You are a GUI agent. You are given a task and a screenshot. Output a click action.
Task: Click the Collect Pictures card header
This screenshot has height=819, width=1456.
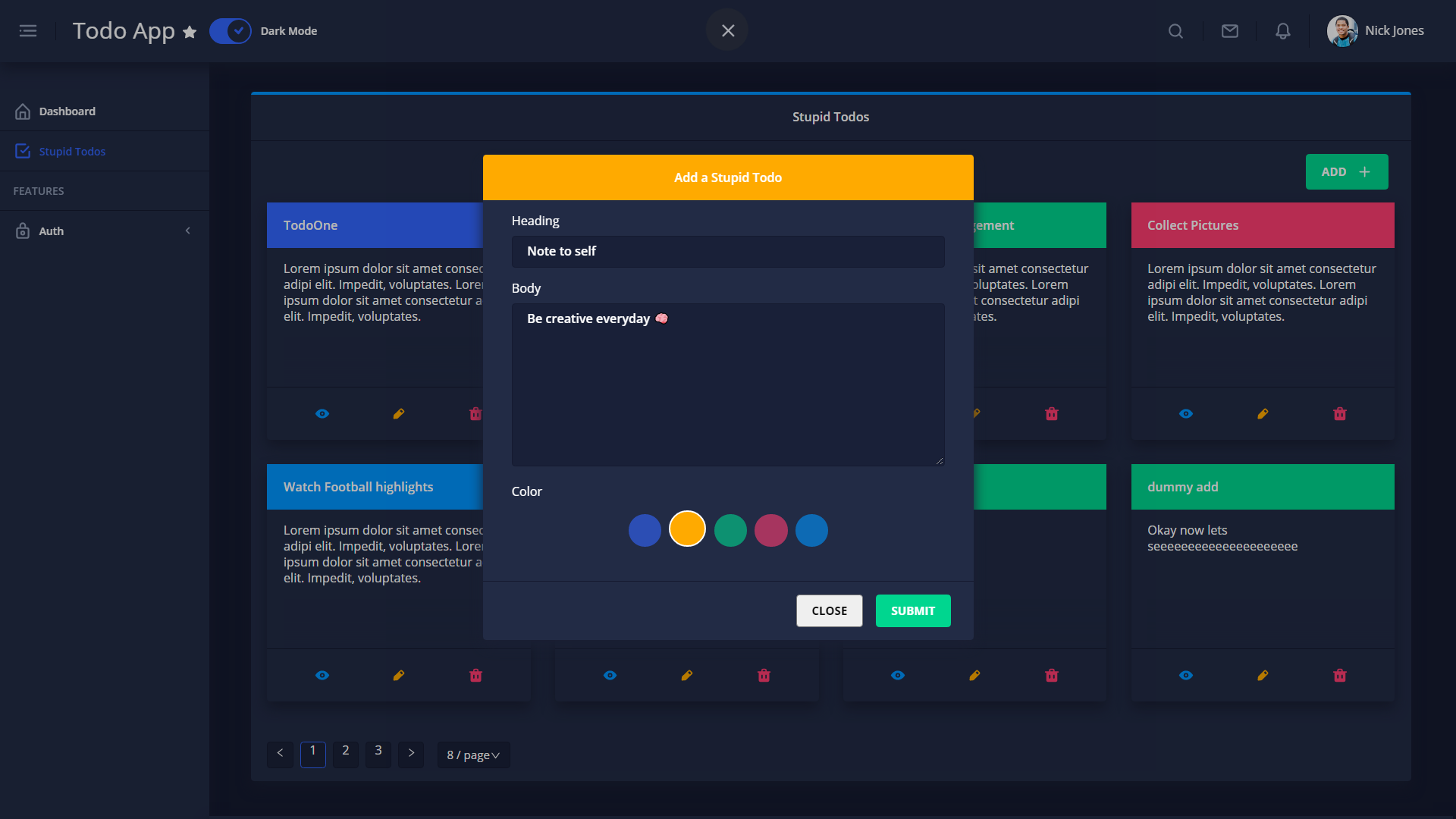pyautogui.click(x=1263, y=225)
